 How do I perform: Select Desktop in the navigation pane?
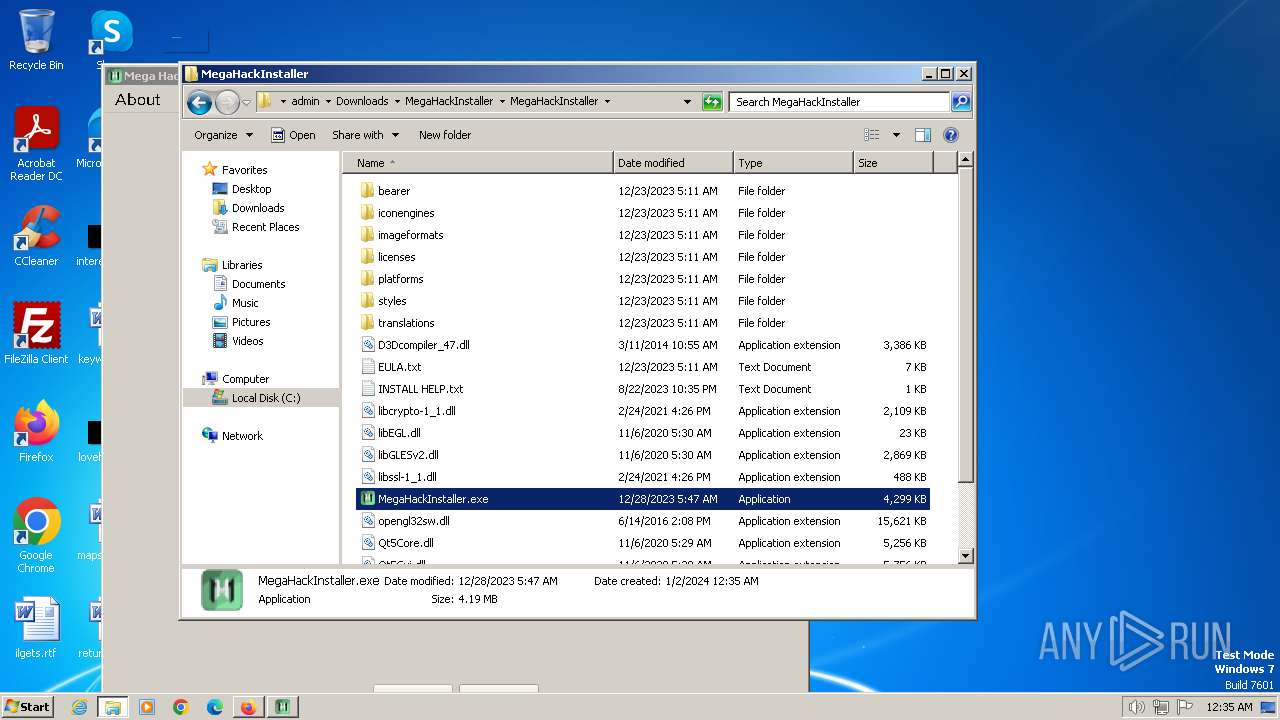click(x=251, y=189)
